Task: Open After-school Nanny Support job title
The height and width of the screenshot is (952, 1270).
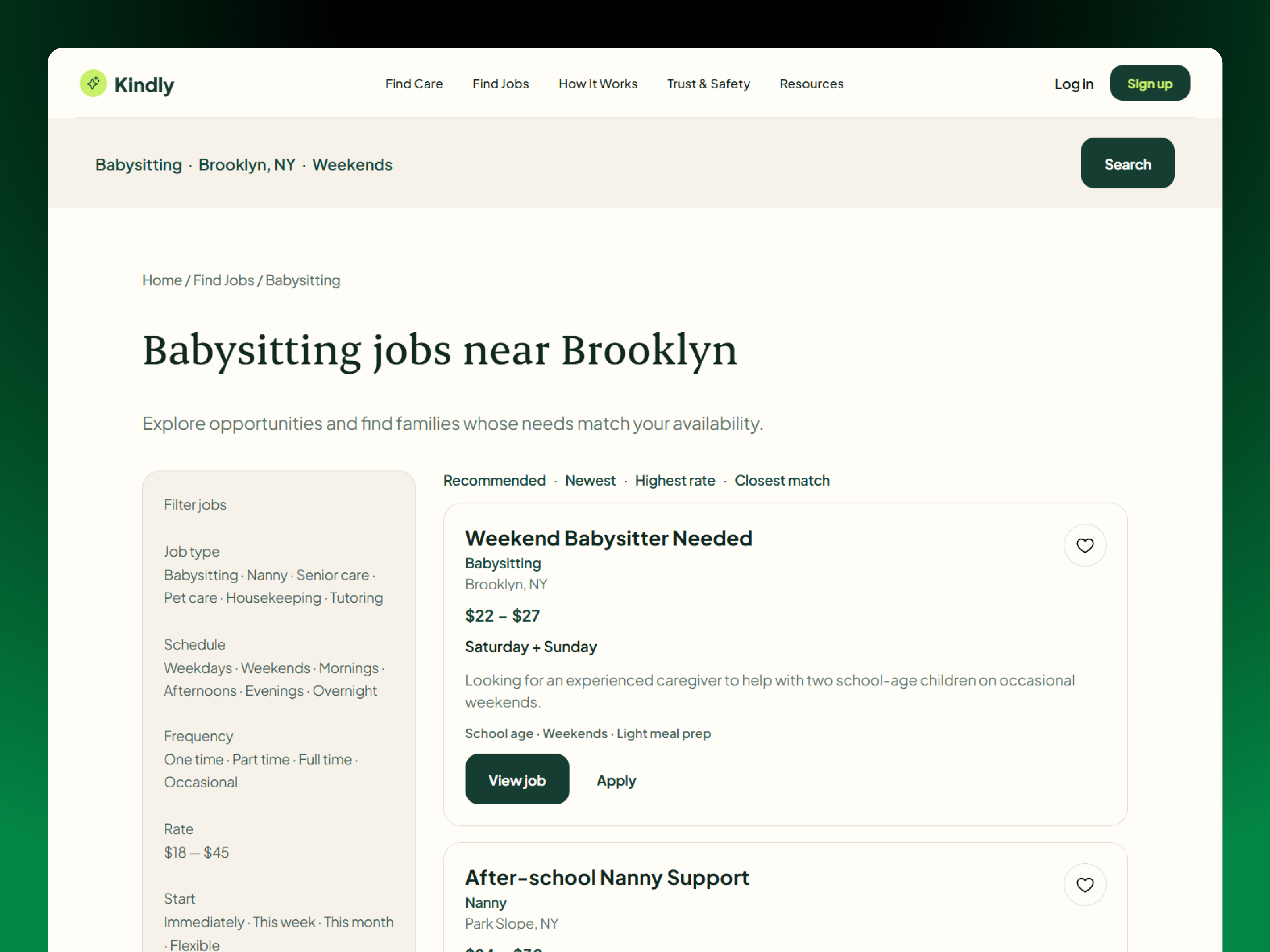Action: [x=607, y=877]
